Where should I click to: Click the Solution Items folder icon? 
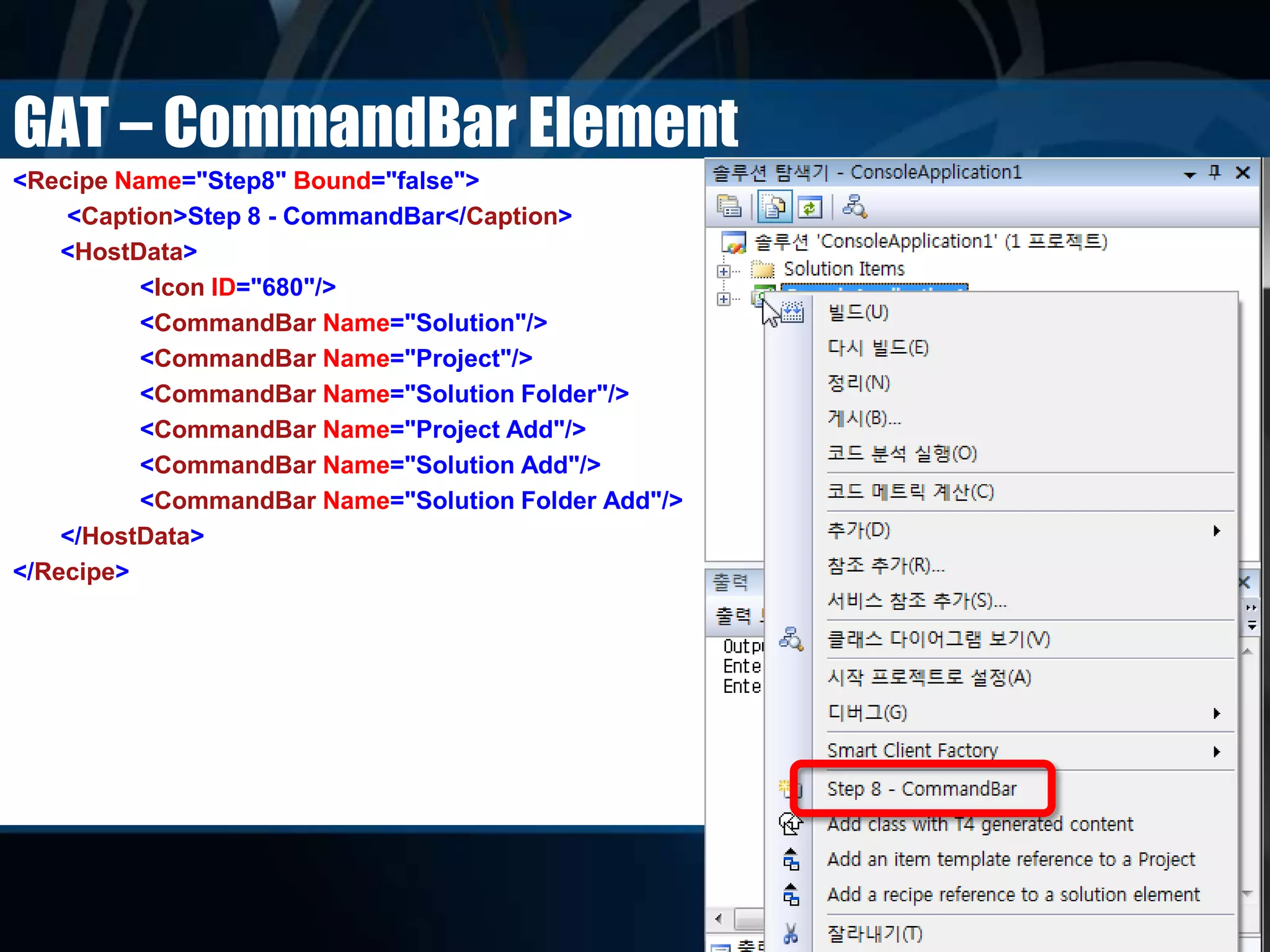click(763, 270)
